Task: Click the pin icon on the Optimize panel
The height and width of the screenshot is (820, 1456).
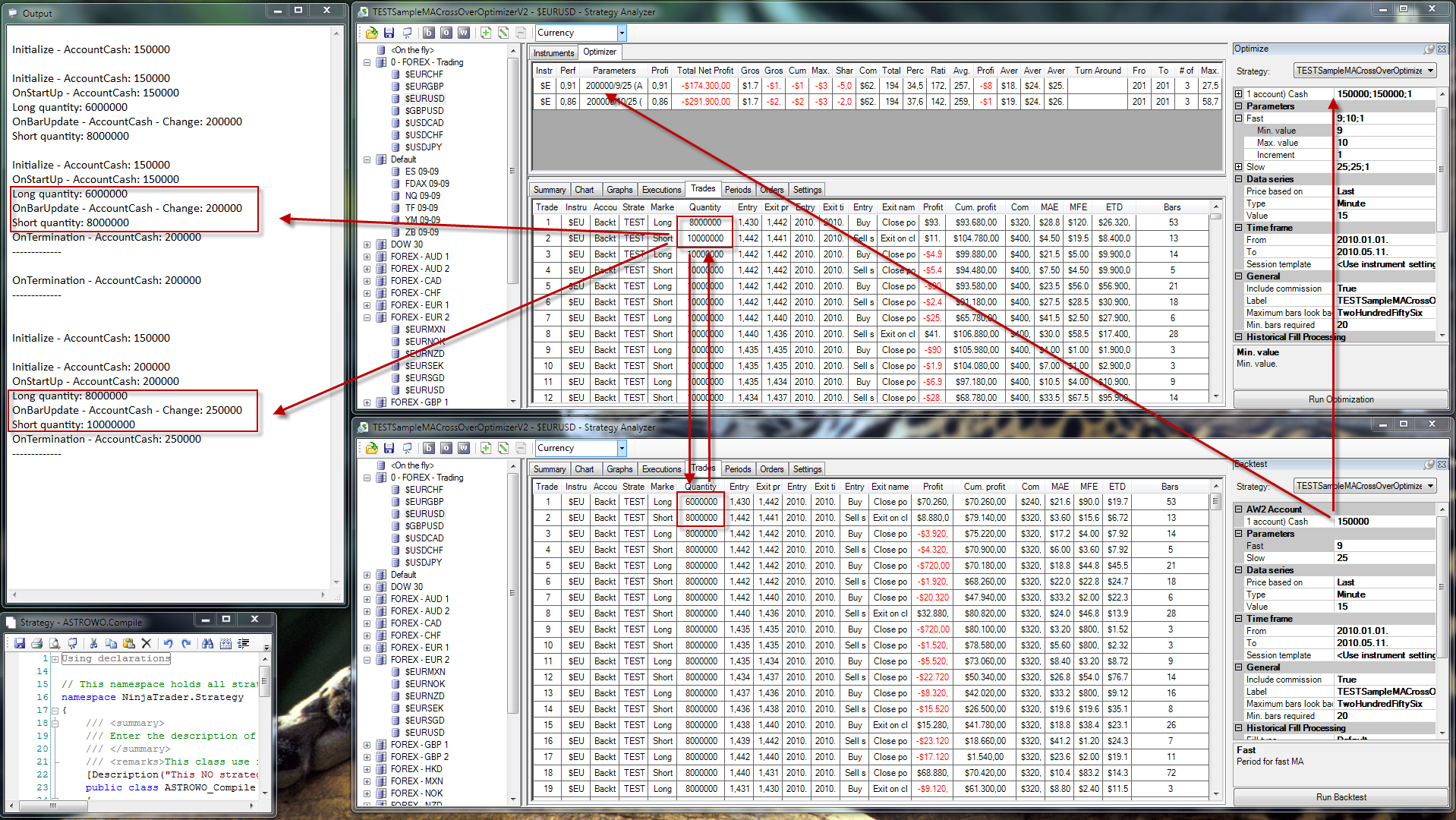Action: click(1429, 49)
